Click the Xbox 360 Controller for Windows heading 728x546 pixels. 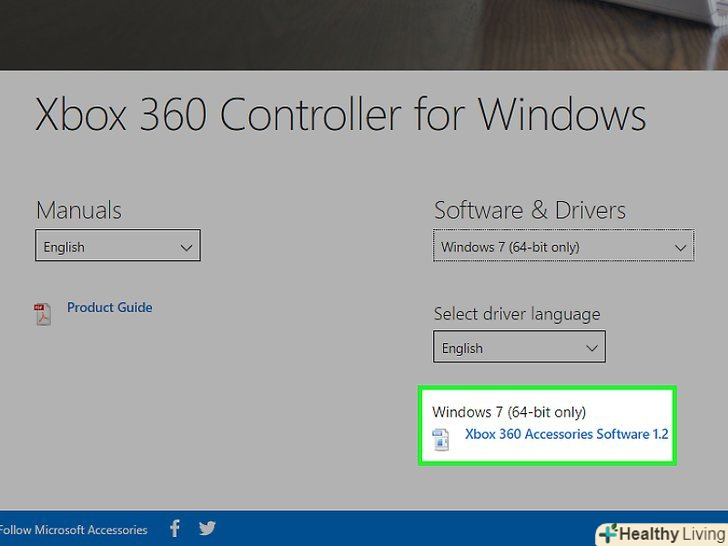pyautogui.click(x=340, y=114)
